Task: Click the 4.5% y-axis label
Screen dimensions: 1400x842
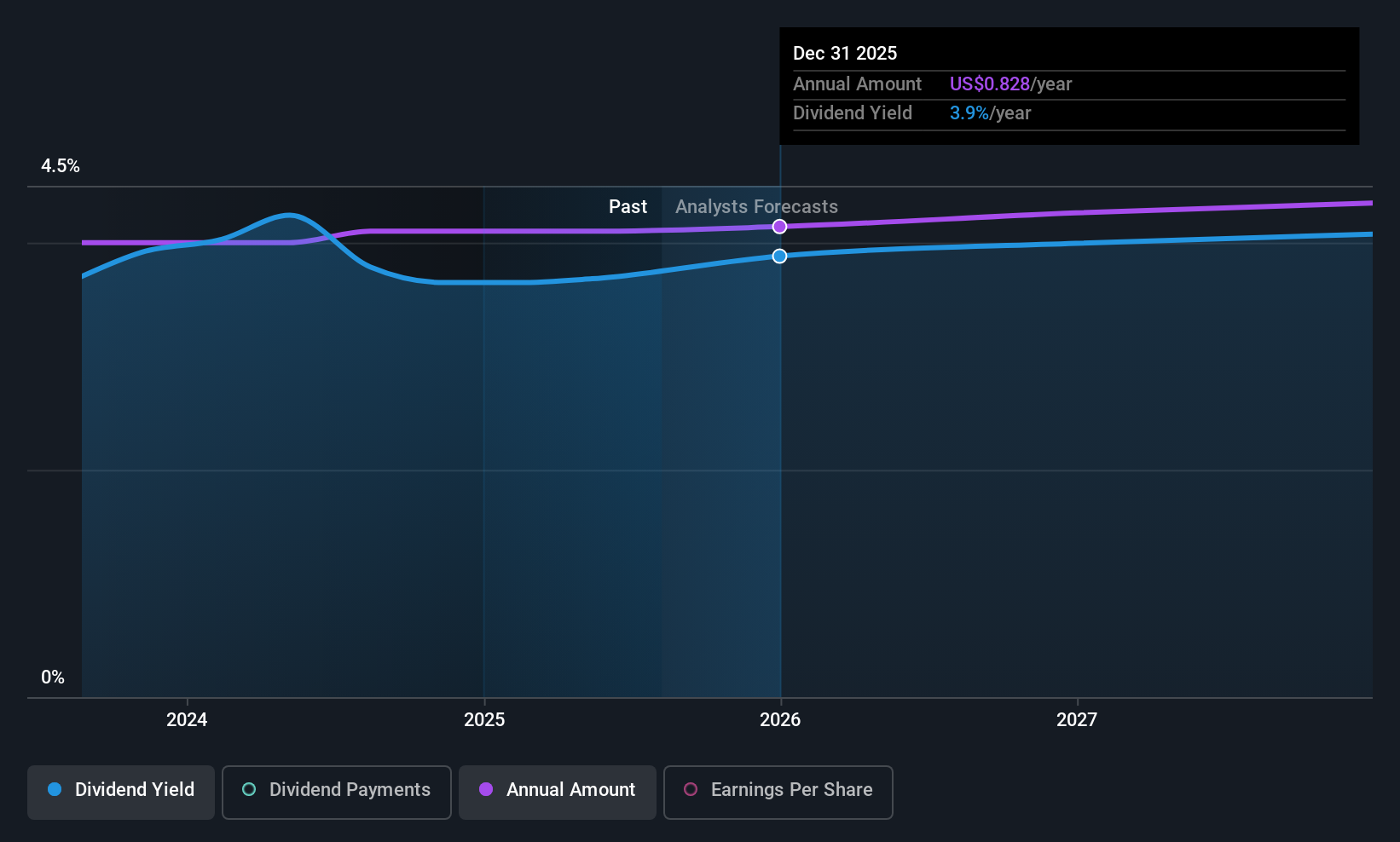Action: click(x=61, y=166)
